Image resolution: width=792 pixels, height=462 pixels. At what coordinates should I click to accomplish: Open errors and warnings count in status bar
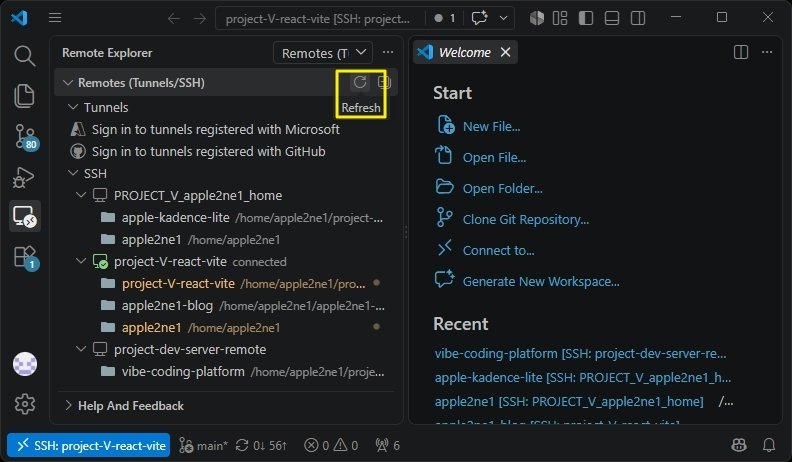[331, 445]
